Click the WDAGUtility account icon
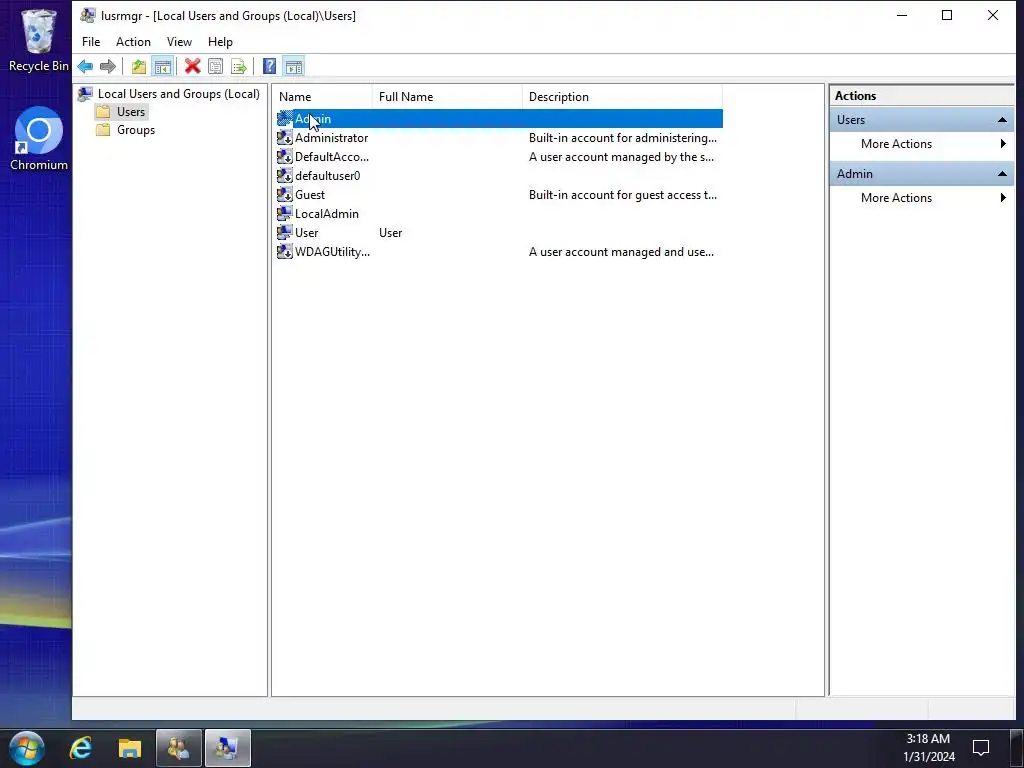1024x768 pixels. [285, 251]
